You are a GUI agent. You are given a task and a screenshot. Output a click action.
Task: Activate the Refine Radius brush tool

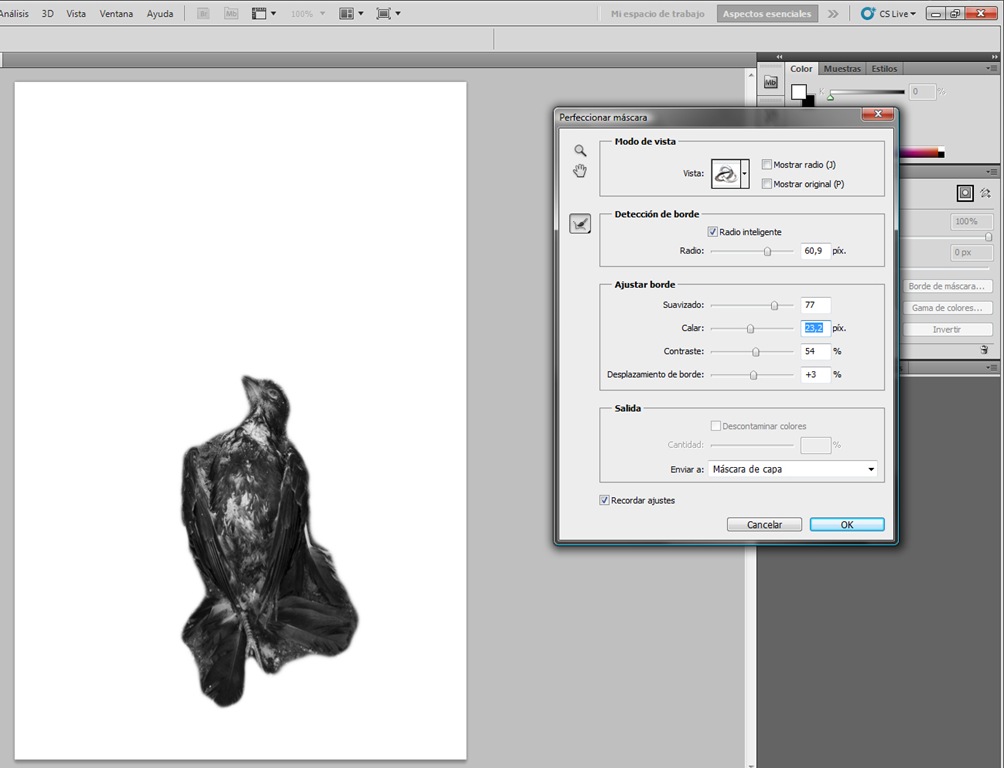(x=580, y=224)
